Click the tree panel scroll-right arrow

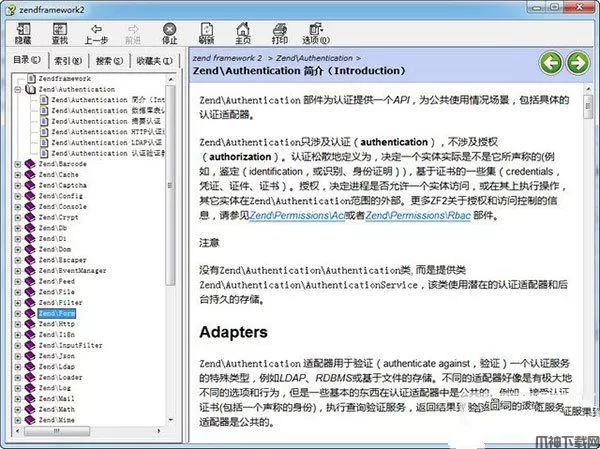(x=159, y=431)
